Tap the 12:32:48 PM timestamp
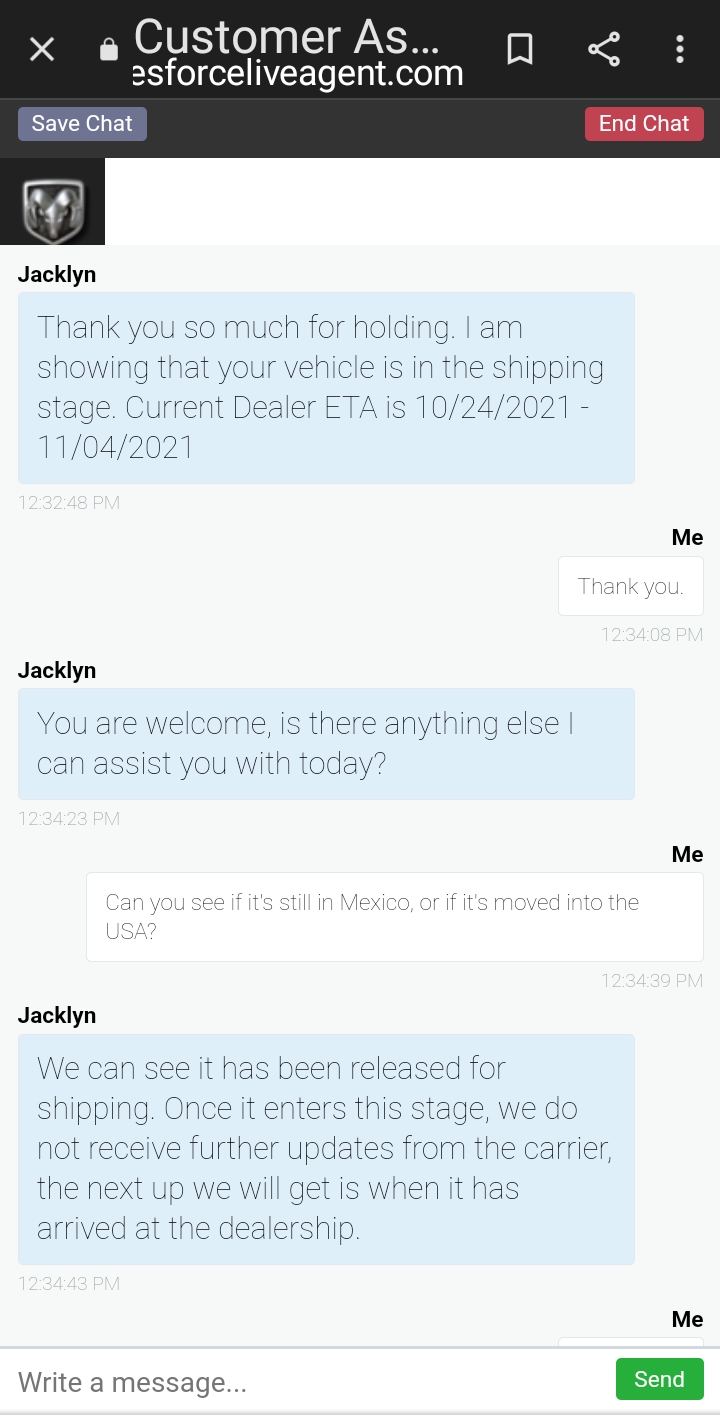Screen dimensions: 720x1415 coord(69,503)
